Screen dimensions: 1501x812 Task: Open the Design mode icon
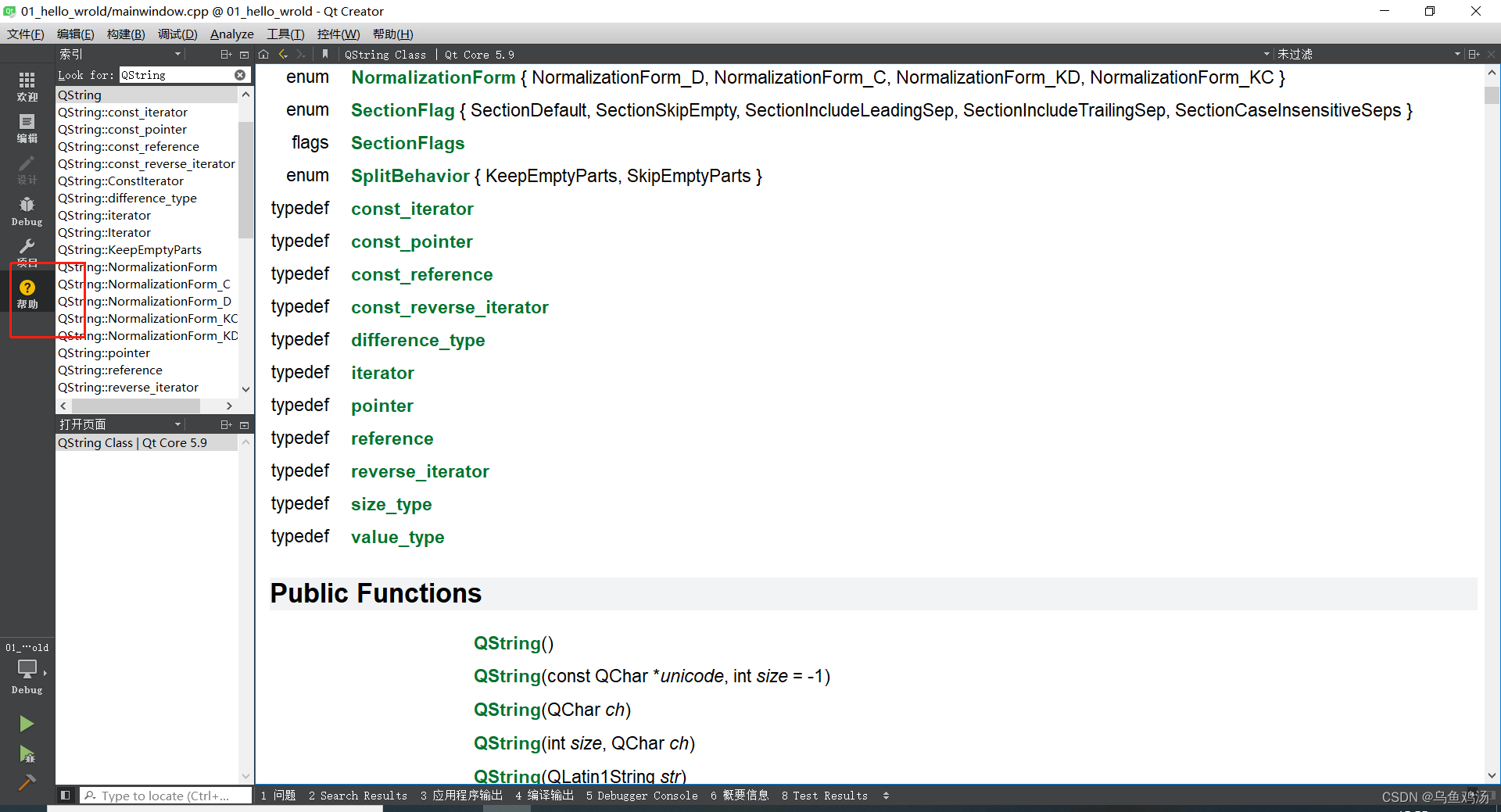point(27,170)
